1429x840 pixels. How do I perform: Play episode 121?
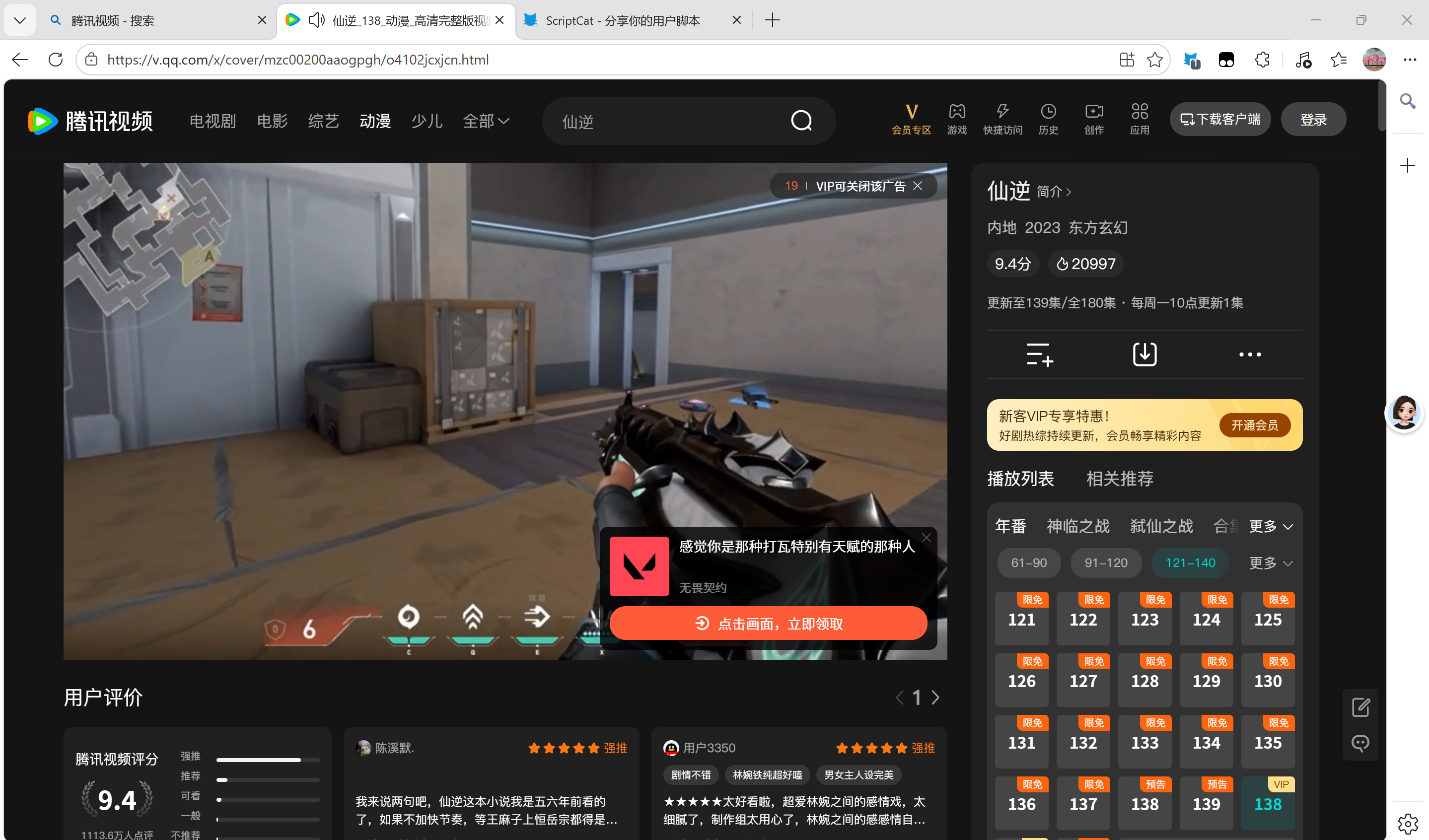pos(1021,619)
